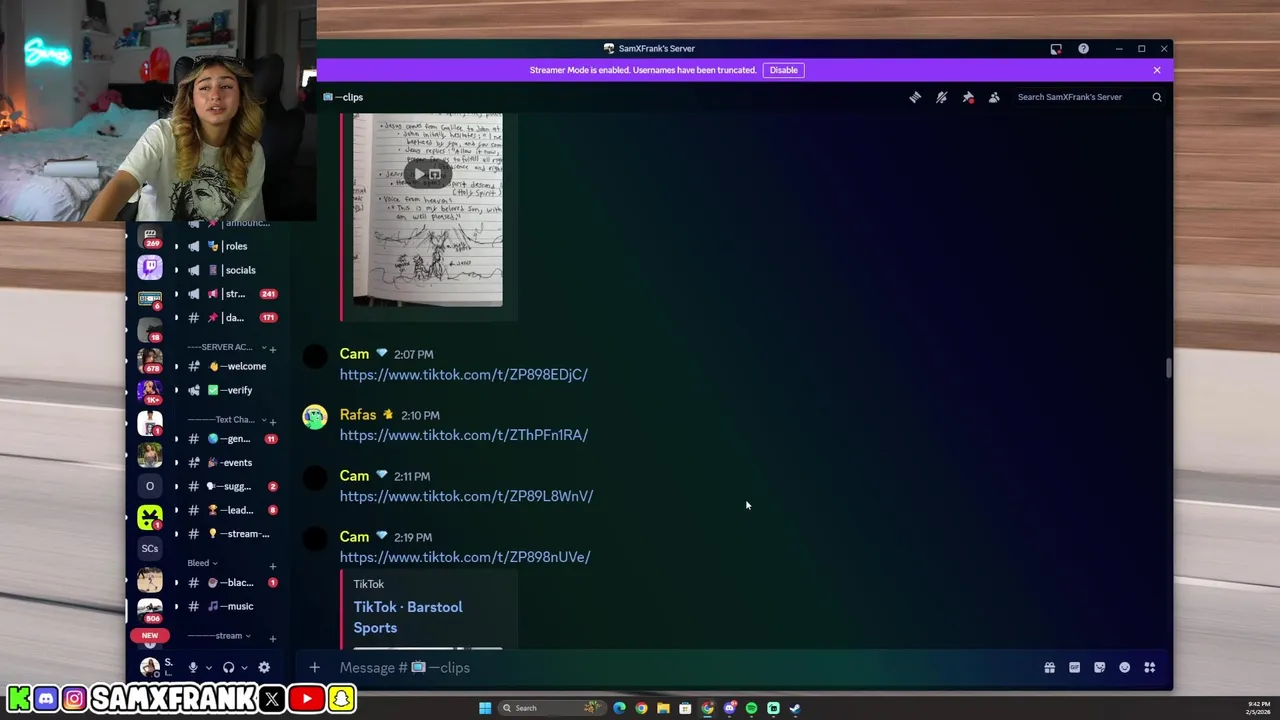Screen dimensions: 1280x720
Task: Click the username Rafas
Action: coord(358,414)
